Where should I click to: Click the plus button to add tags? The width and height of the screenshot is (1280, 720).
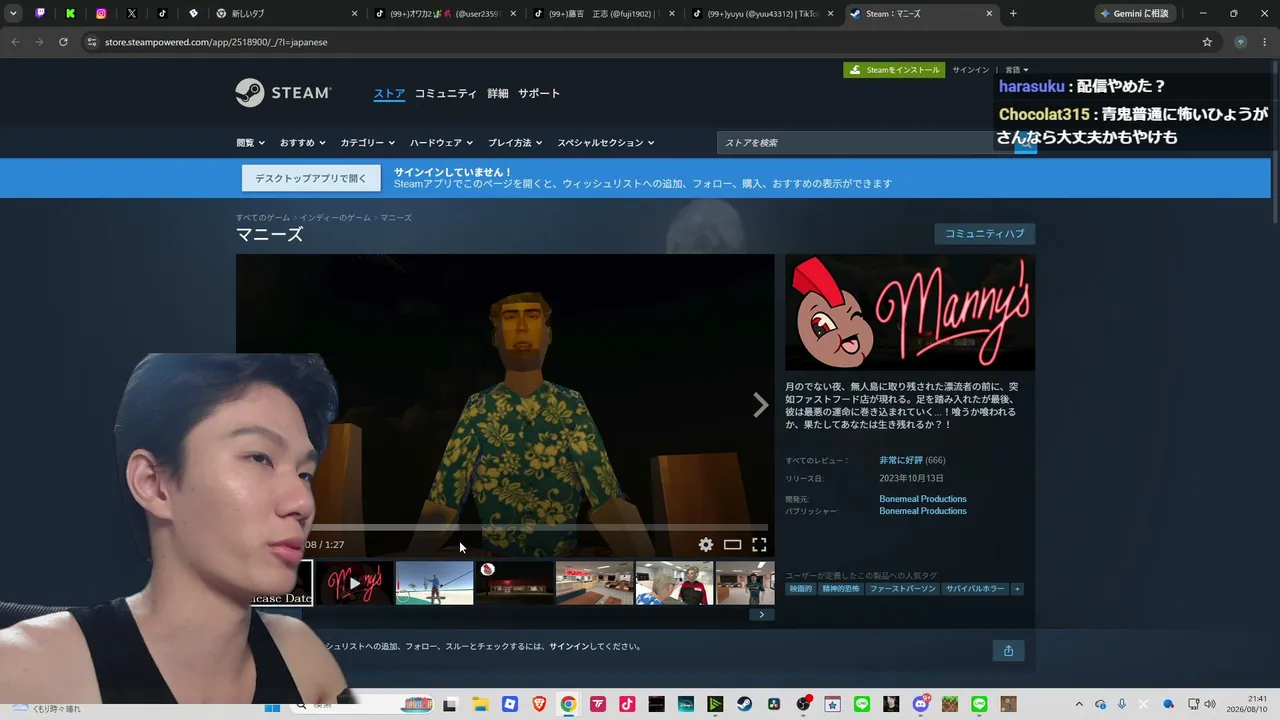1017,589
